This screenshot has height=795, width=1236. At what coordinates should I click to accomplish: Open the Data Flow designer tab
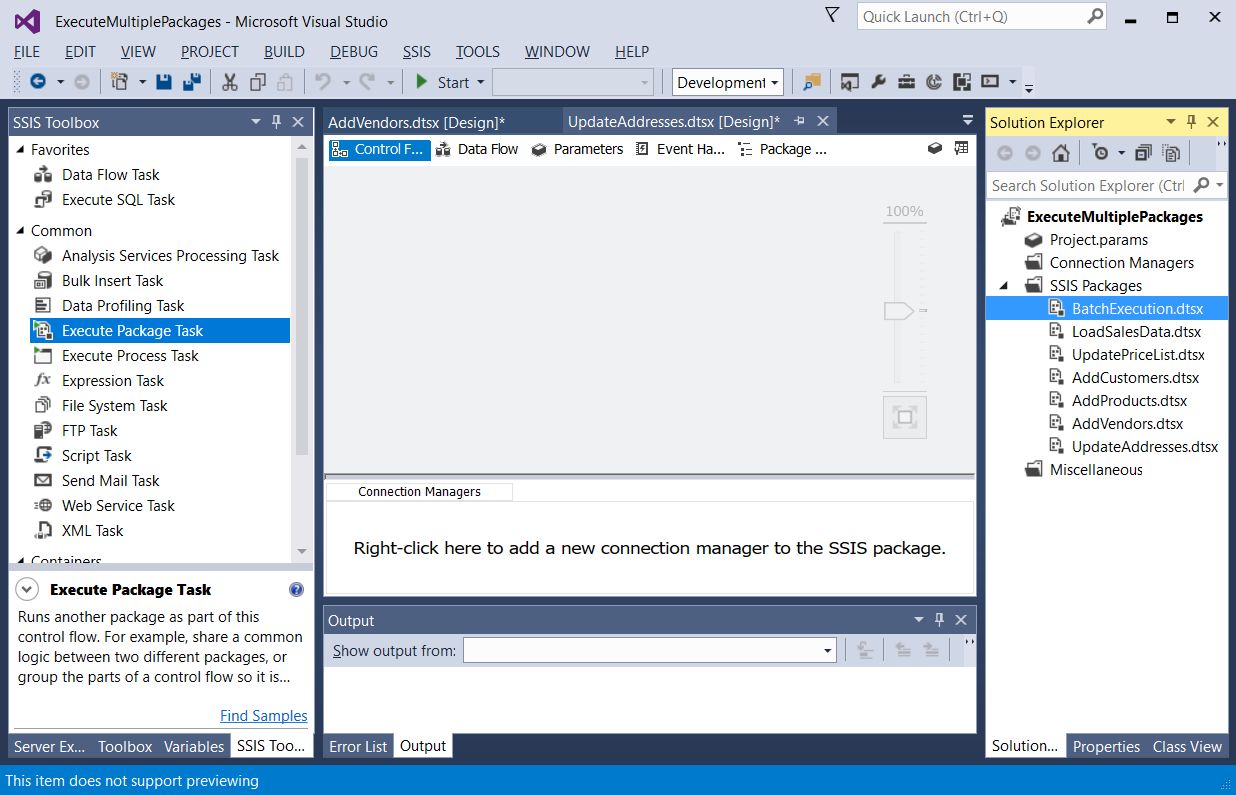click(x=478, y=149)
